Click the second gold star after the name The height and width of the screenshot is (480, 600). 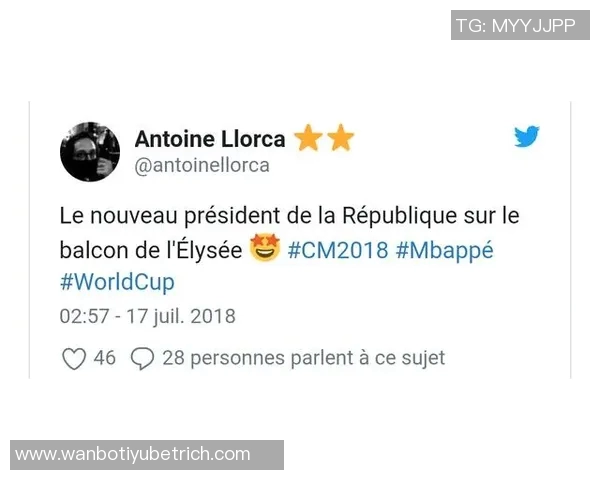pyautogui.click(x=341, y=137)
